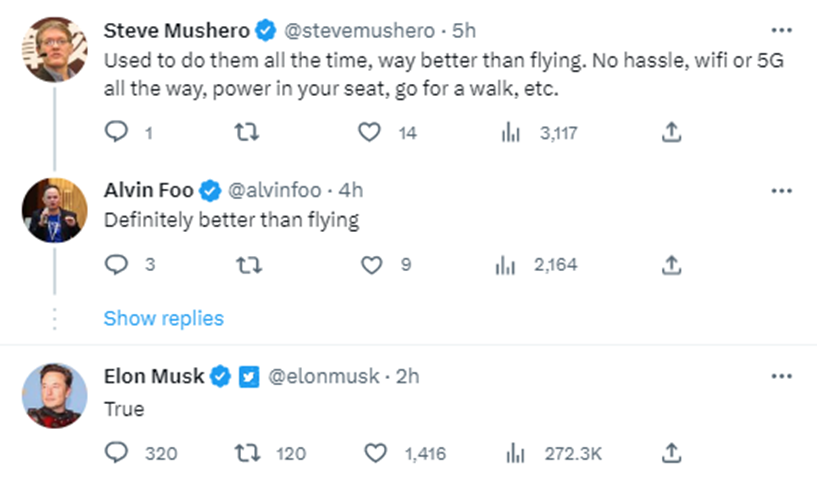Open more options on Elon Musk's tweet
817x477 pixels.
[x=782, y=376]
